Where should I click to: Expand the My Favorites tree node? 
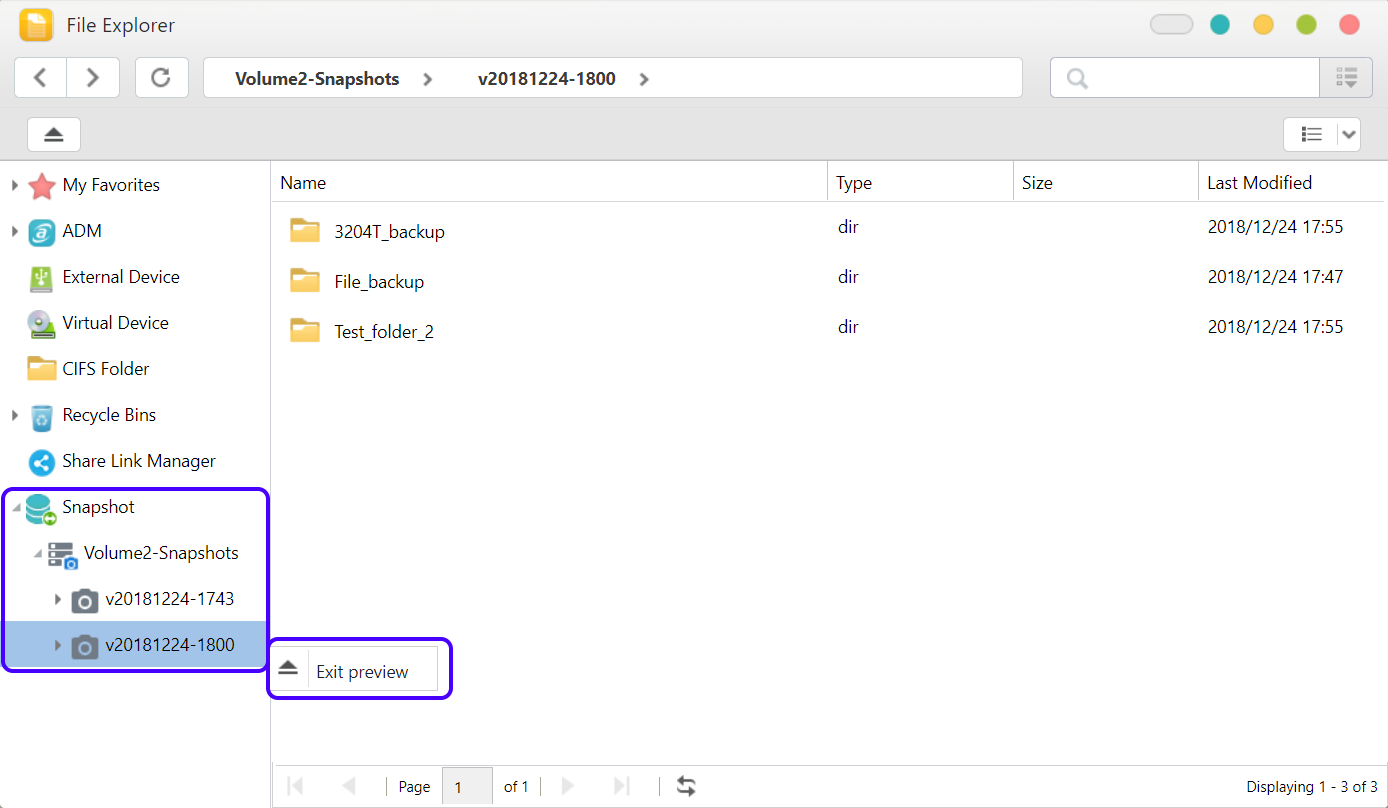pyautogui.click(x=14, y=185)
